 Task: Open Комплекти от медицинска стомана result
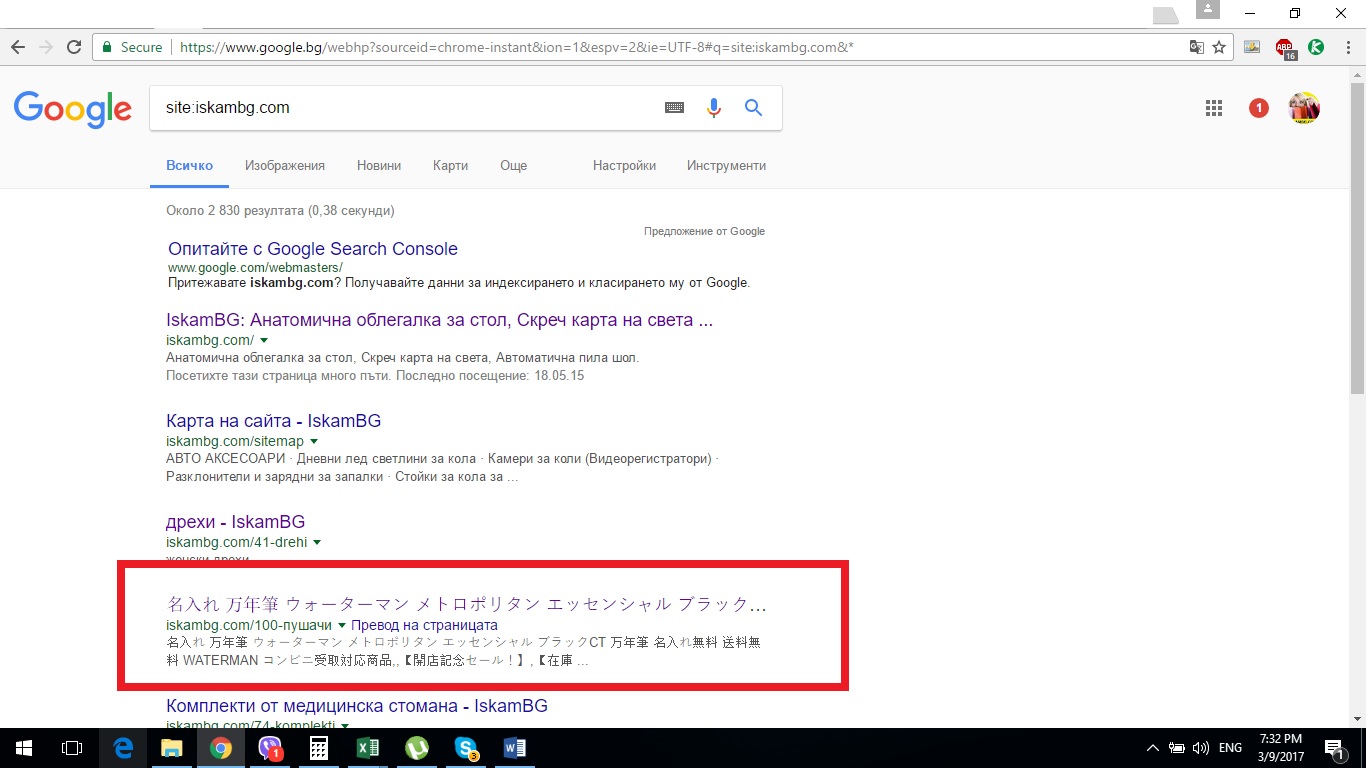pos(357,706)
